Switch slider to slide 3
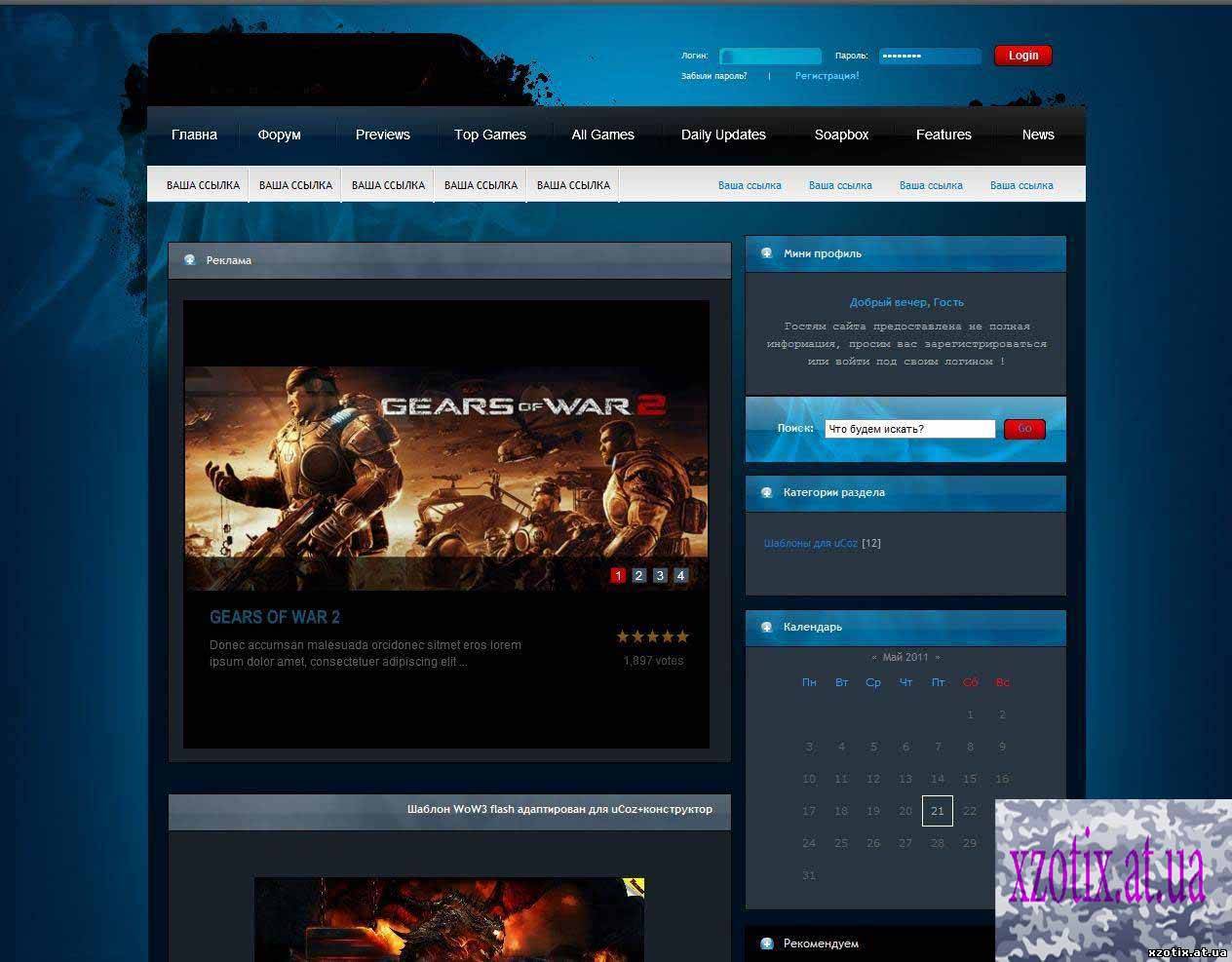Viewport: 1232px width, 962px height. (660, 575)
